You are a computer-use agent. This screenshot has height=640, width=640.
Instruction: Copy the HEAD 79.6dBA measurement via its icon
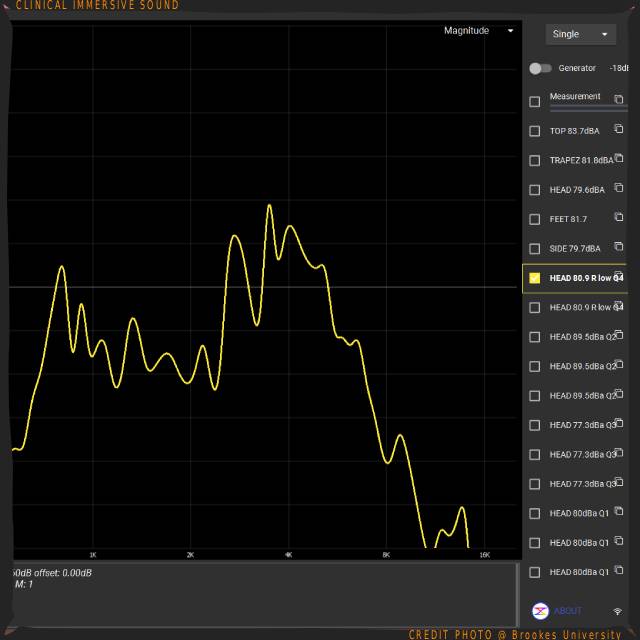(619, 187)
